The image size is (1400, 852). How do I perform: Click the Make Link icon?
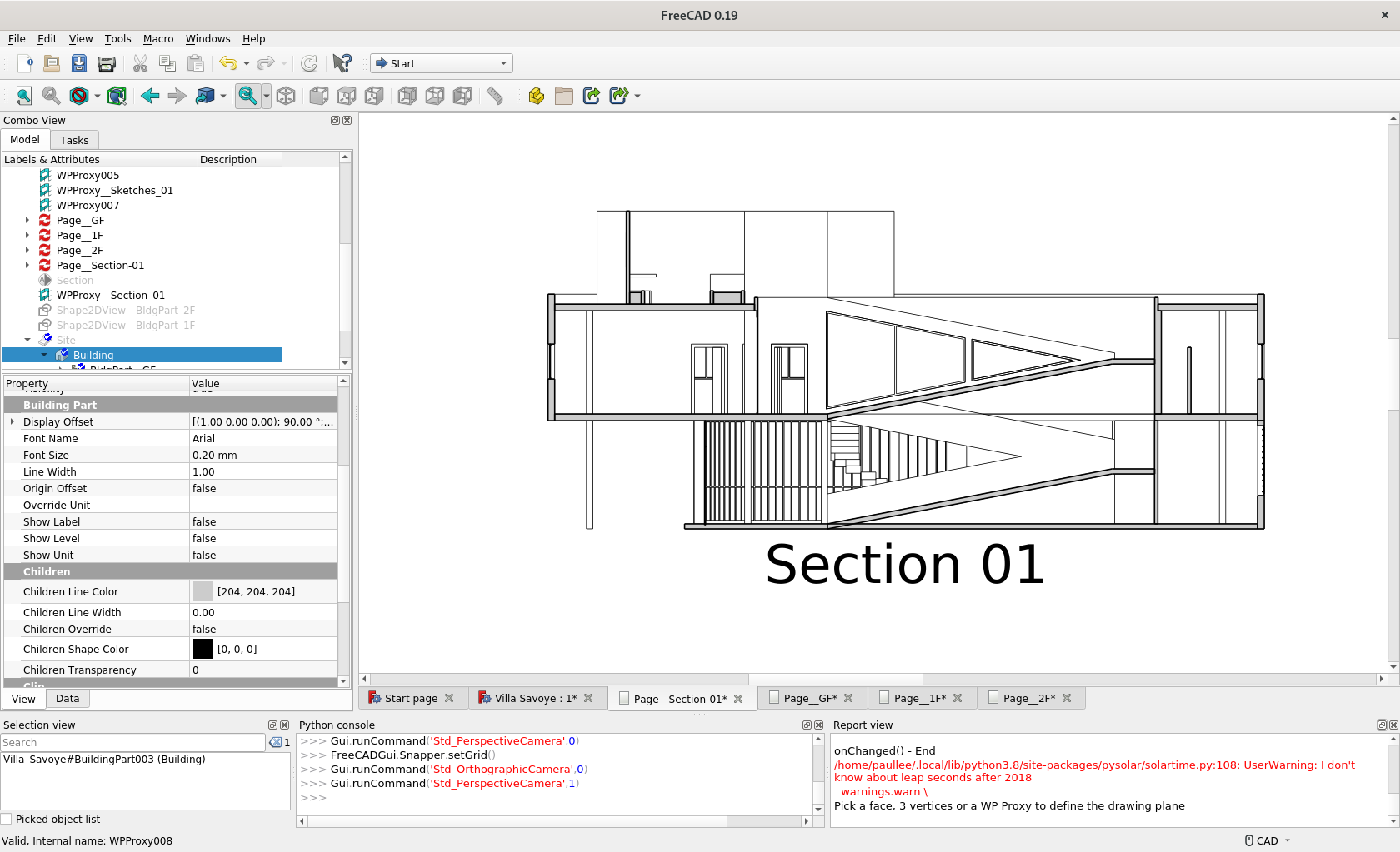pyautogui.click(x=592, y=96)
